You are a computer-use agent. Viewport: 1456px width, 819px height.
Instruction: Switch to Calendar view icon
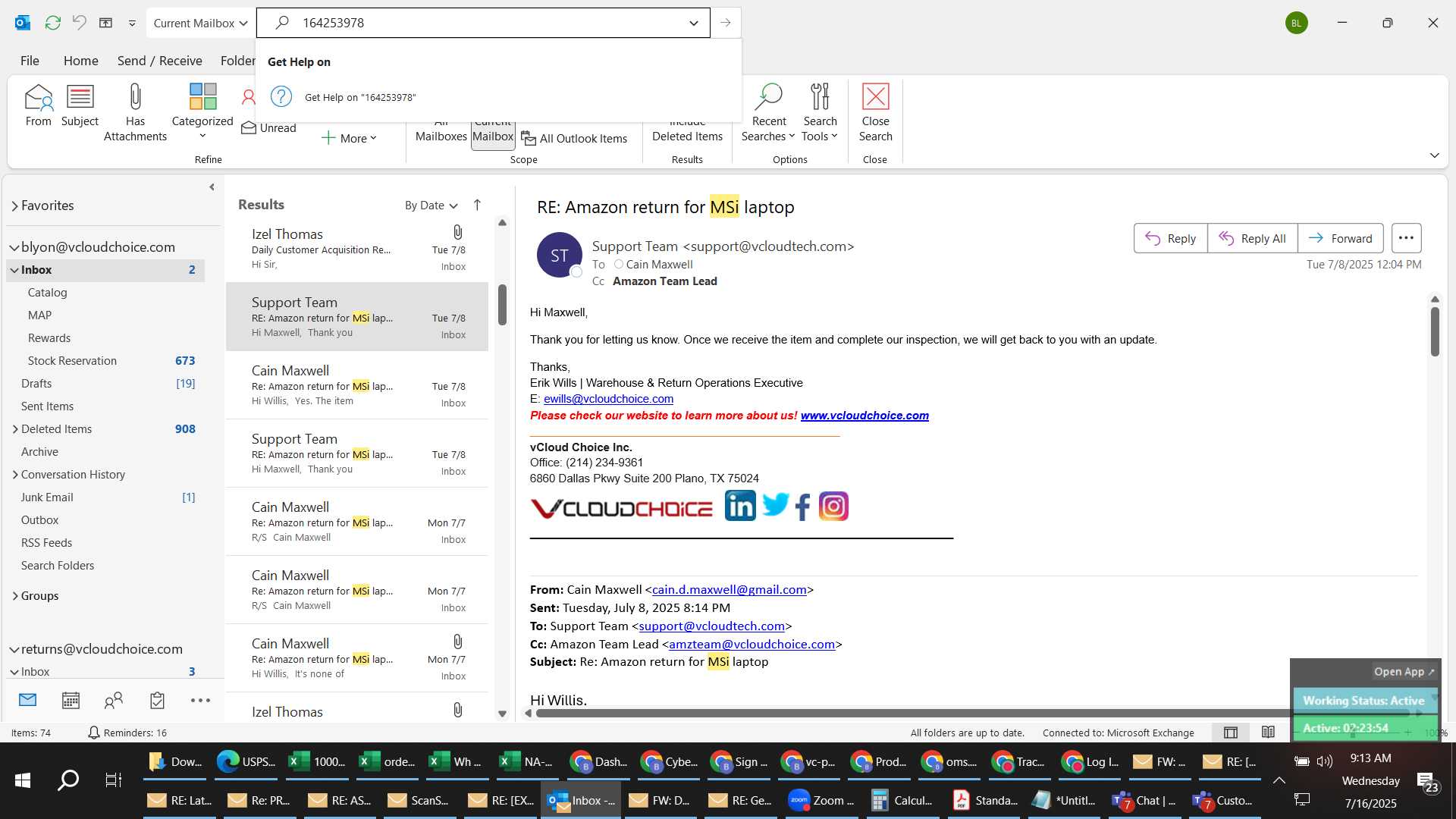[71, 700]
